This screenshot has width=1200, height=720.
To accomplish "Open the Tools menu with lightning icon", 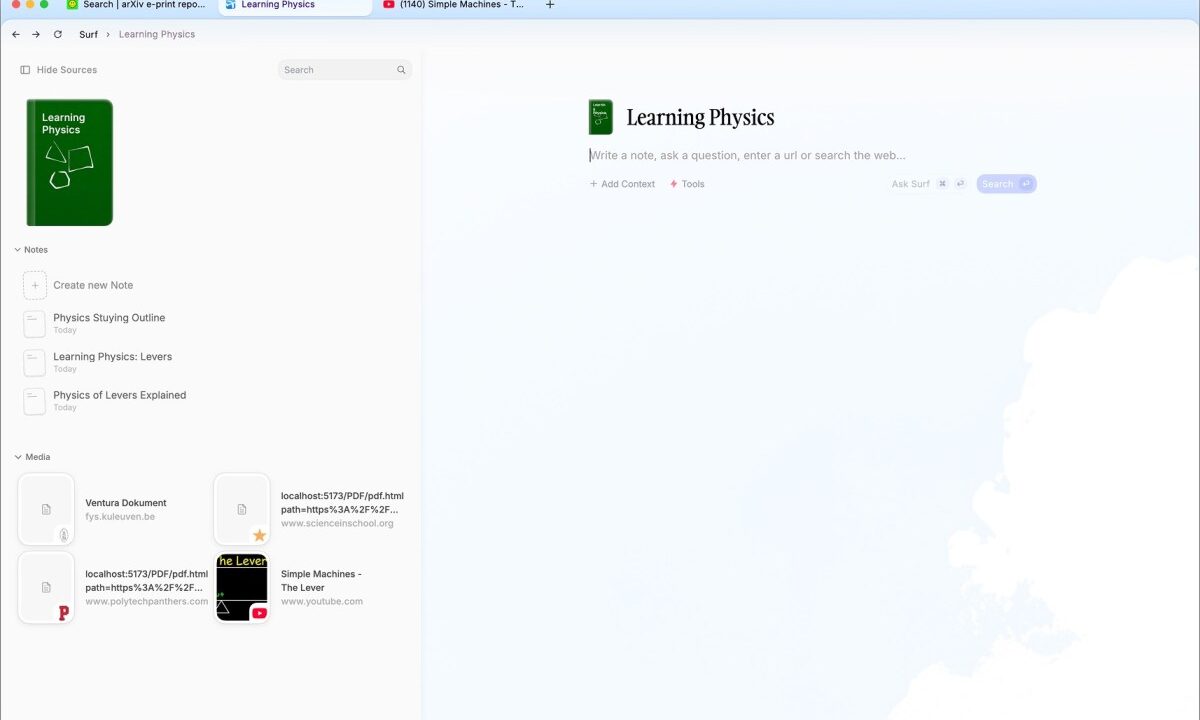I will 687,184.
